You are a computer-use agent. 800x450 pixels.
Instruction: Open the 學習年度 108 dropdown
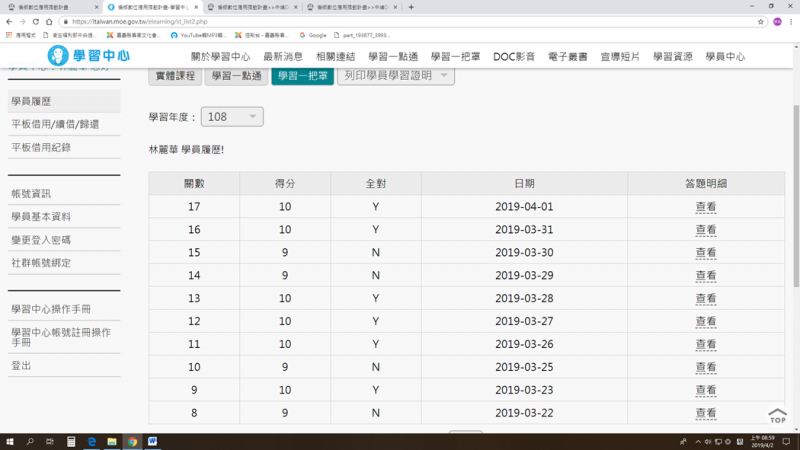pos(232,117)
